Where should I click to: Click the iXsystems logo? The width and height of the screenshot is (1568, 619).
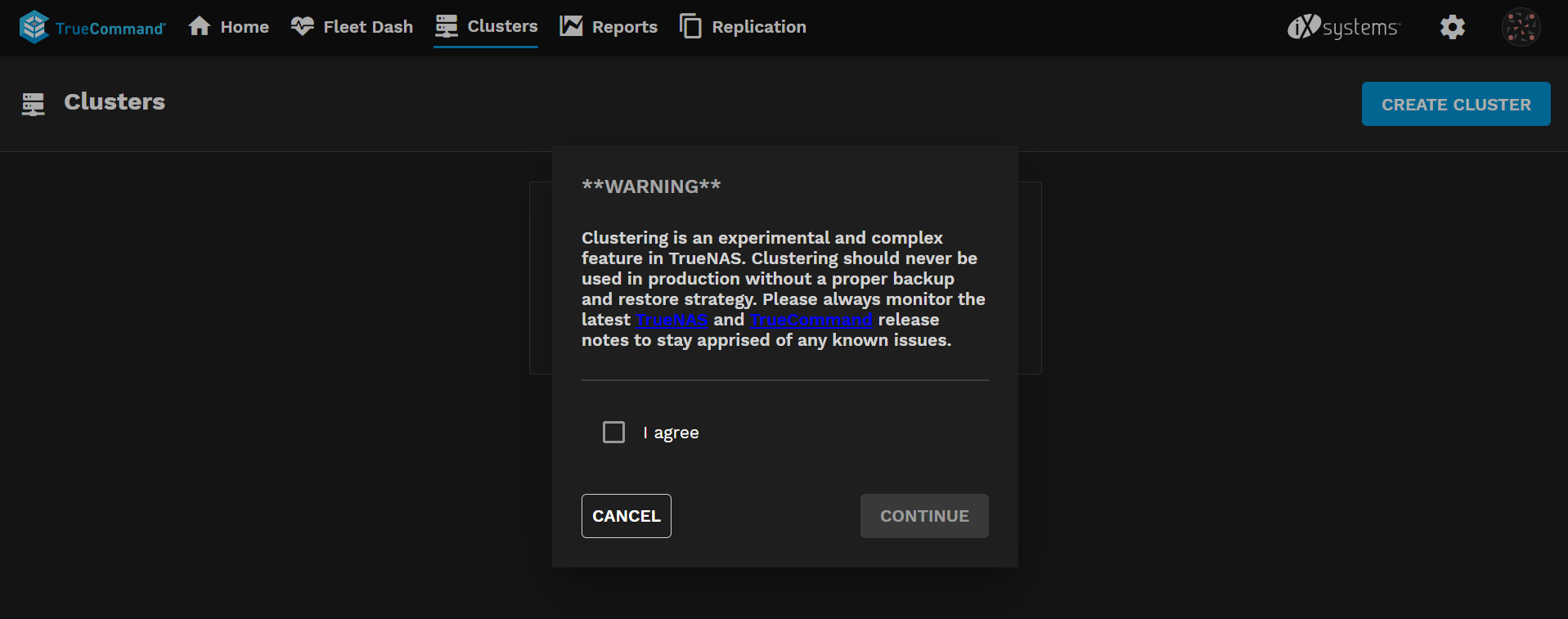pos(1344,27)
